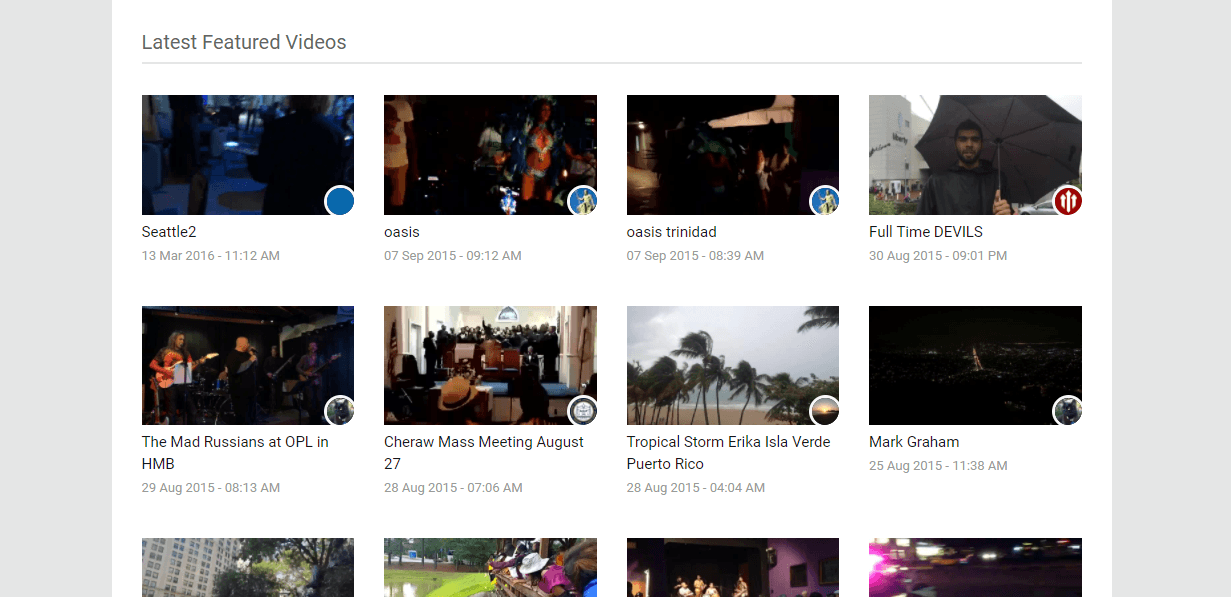Click the date '13 Mar 2016 - 11:12 AM'

click(211, 256)
